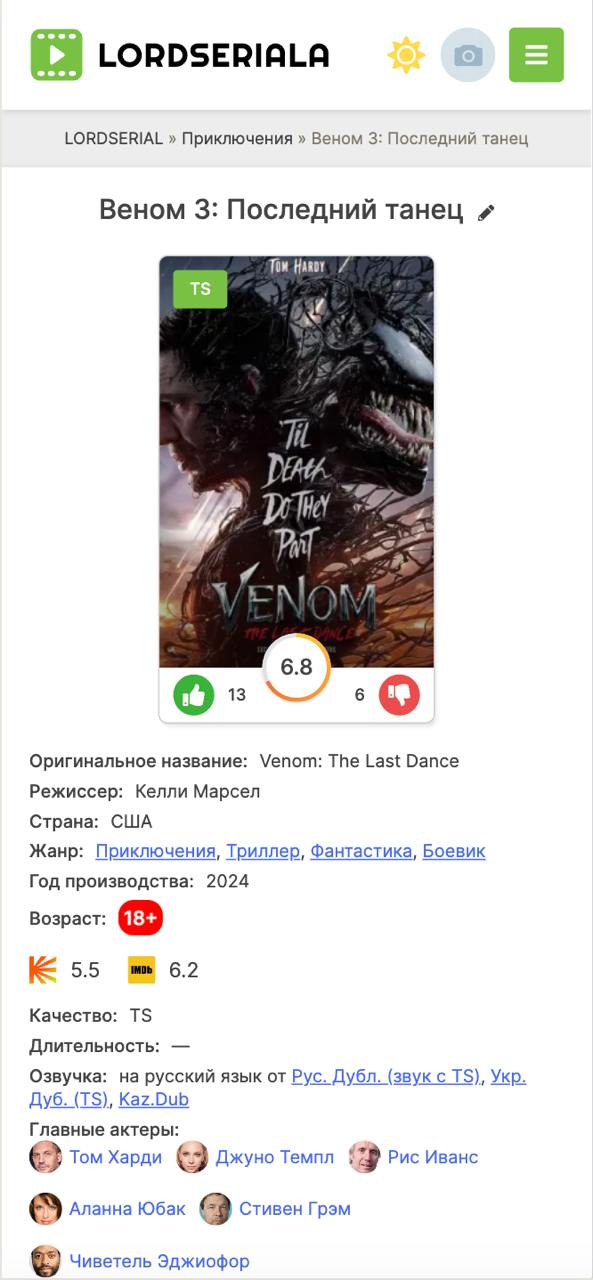Click the yellow IMDb rating icon
The width and height of the screenshot is (593, 1280).
coord(142,970)
